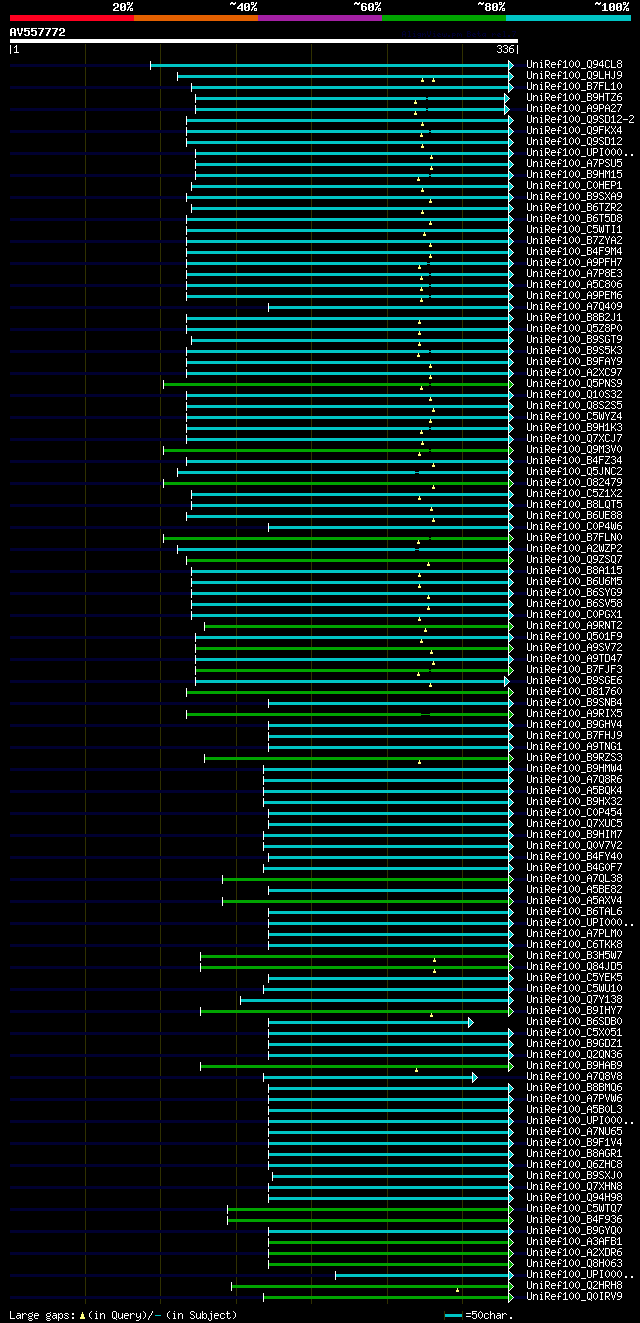640x1323 pixels.
Task: Select the UniRef100_B6TZR2 label
Action: coord(574,208)
